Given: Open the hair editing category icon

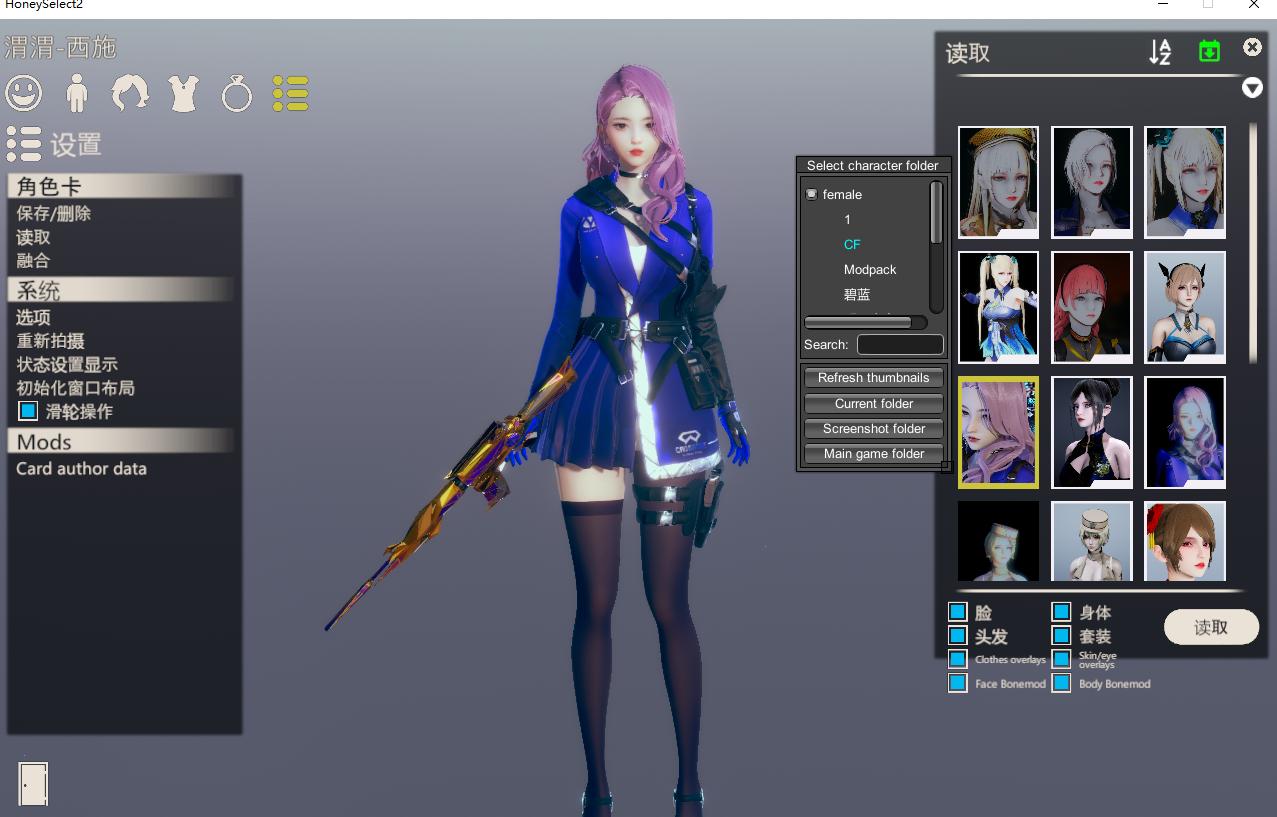Looking at the screenshot, I should (130, 94).
